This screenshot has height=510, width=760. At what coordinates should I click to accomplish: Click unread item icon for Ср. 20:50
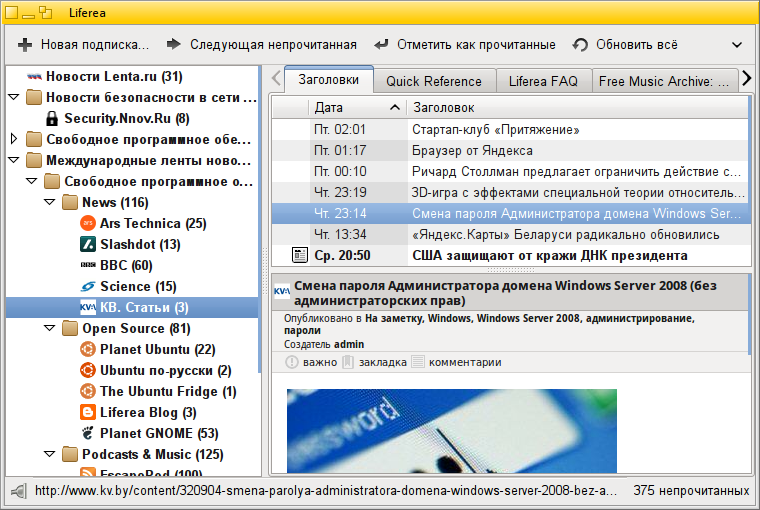point(300,255)
